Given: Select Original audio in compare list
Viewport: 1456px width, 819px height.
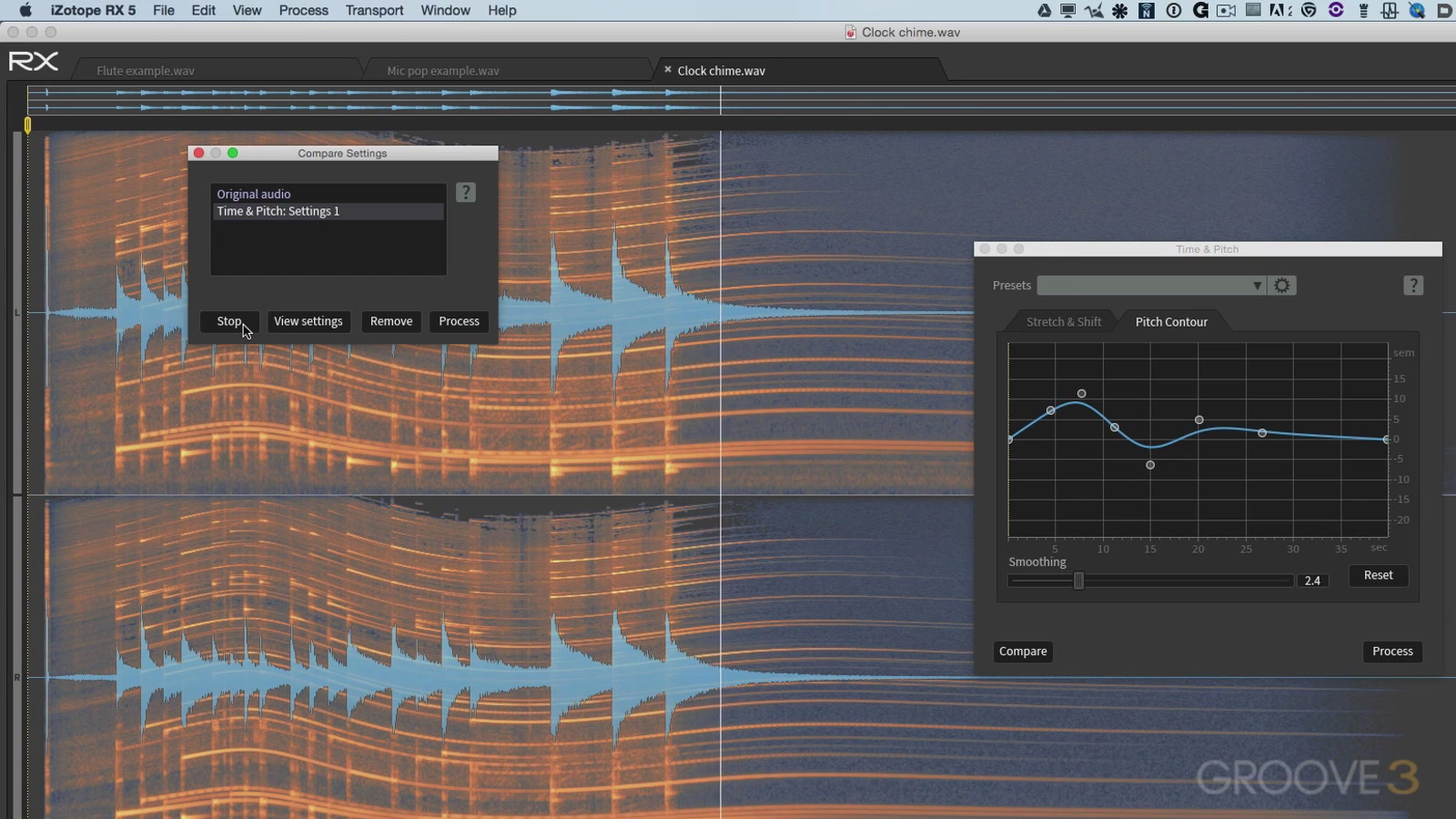Looking at the screenshot, I should pos(328,194).
